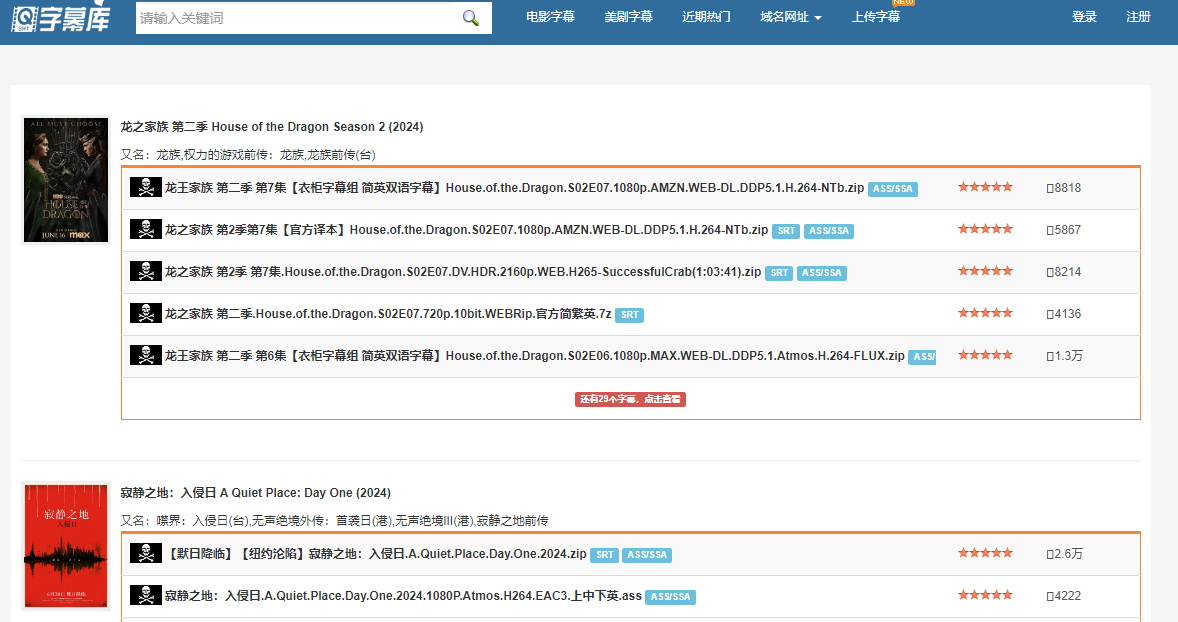Click star rating of 衣柜字幕组 S02E07 row

[x=985, y=187]
